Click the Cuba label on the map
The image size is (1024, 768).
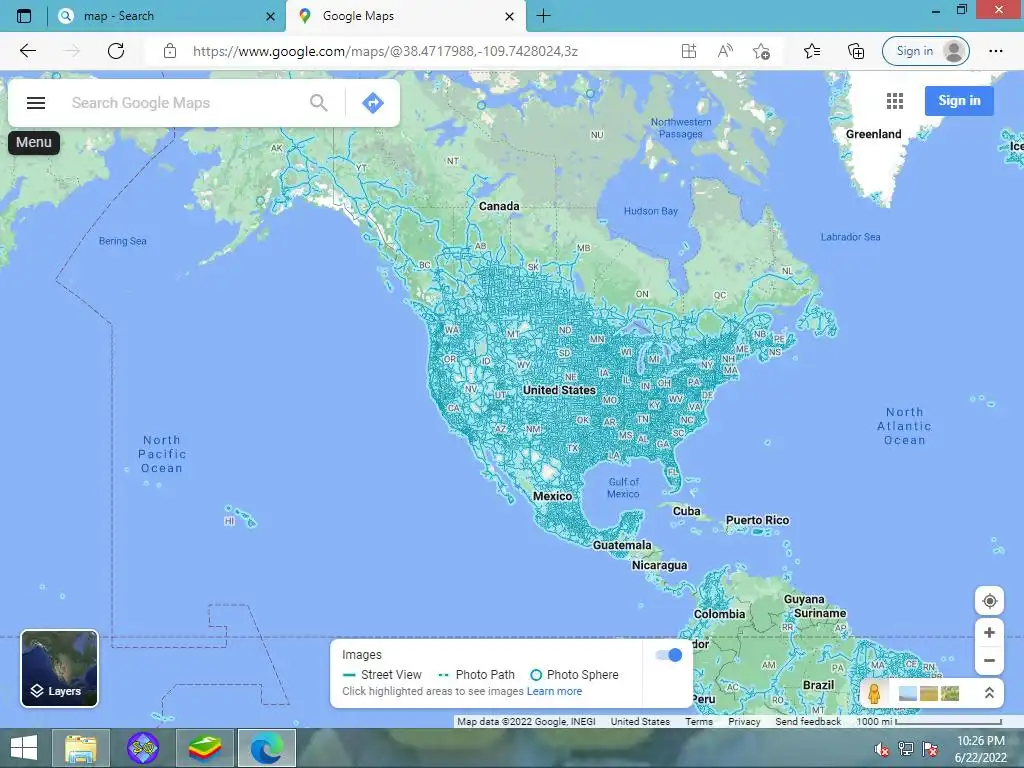point(686,511)
